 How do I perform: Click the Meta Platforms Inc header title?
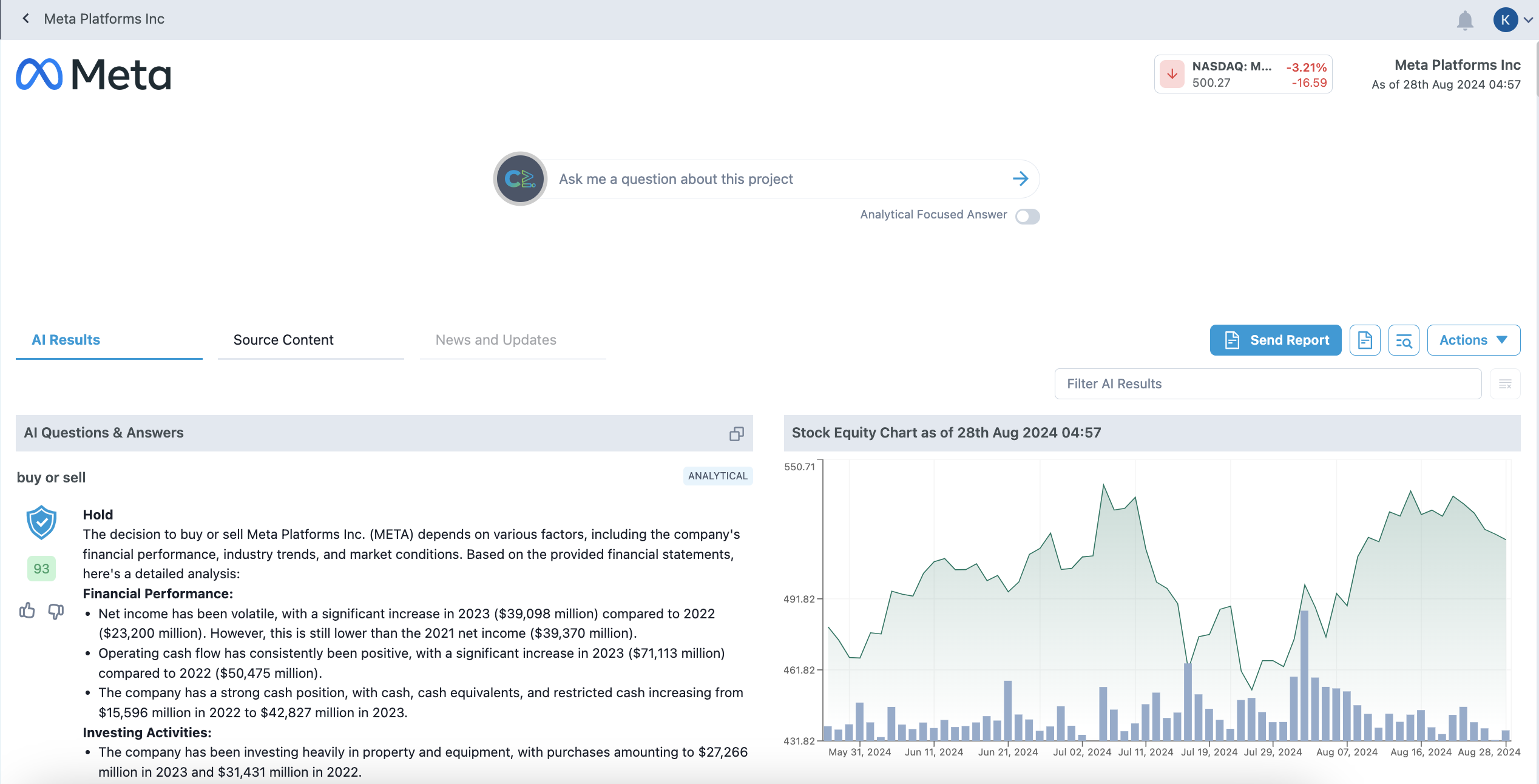104,19
